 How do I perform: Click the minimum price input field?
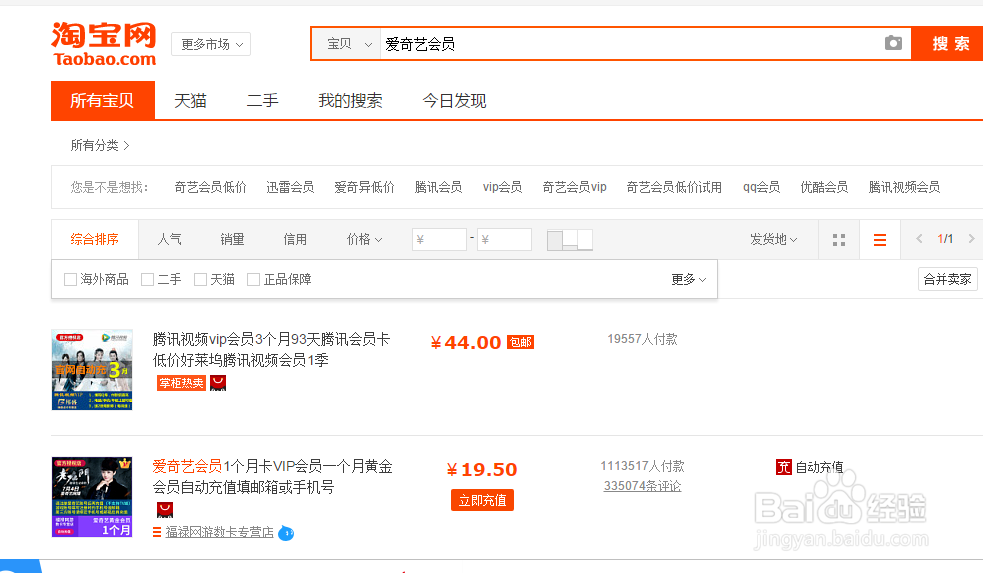point(439,239)
